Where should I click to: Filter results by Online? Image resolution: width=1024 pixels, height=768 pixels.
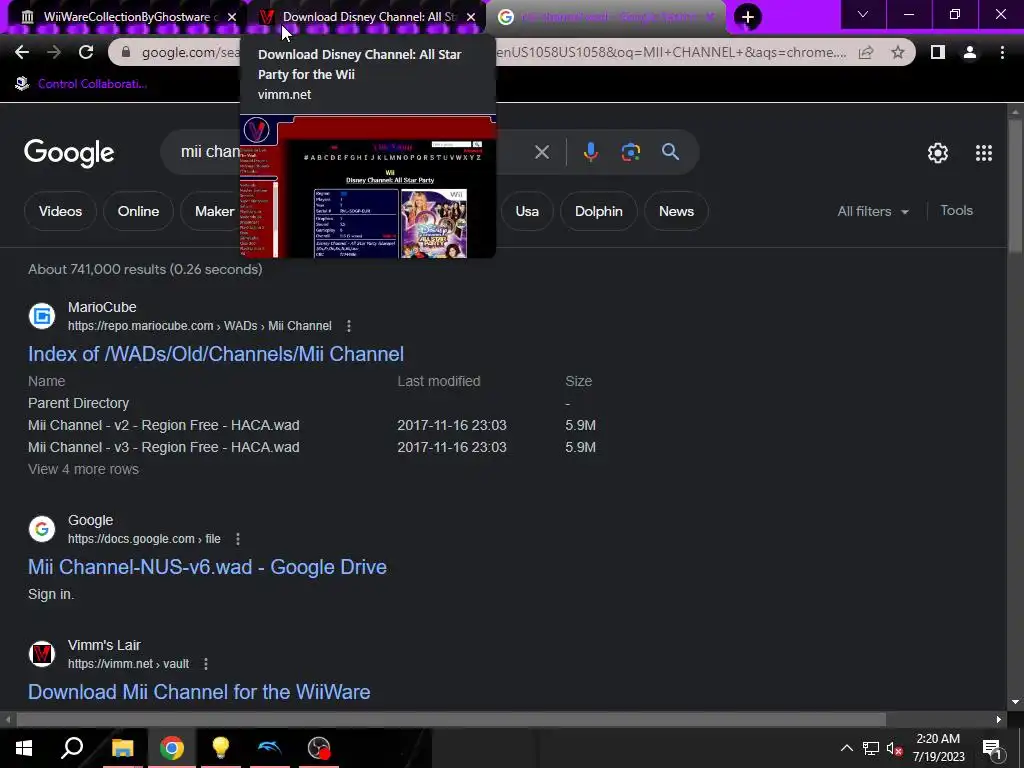tap(138, 211)
